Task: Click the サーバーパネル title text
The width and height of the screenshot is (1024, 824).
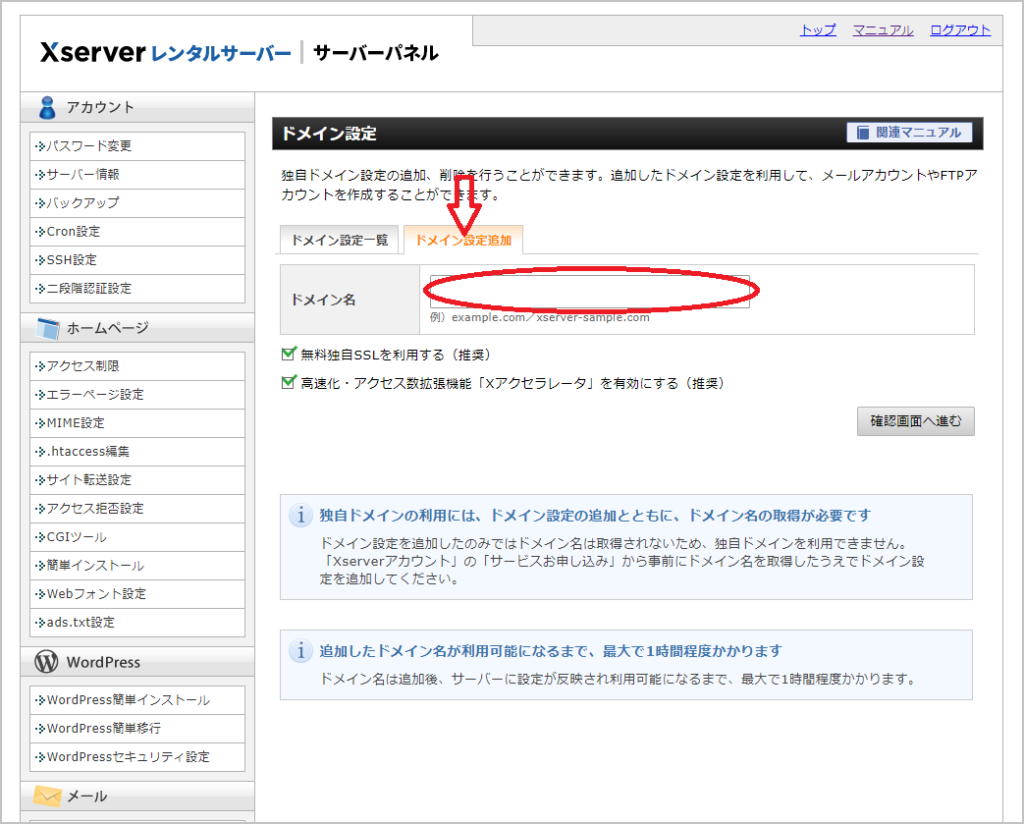Action: [x=376, y=53]
